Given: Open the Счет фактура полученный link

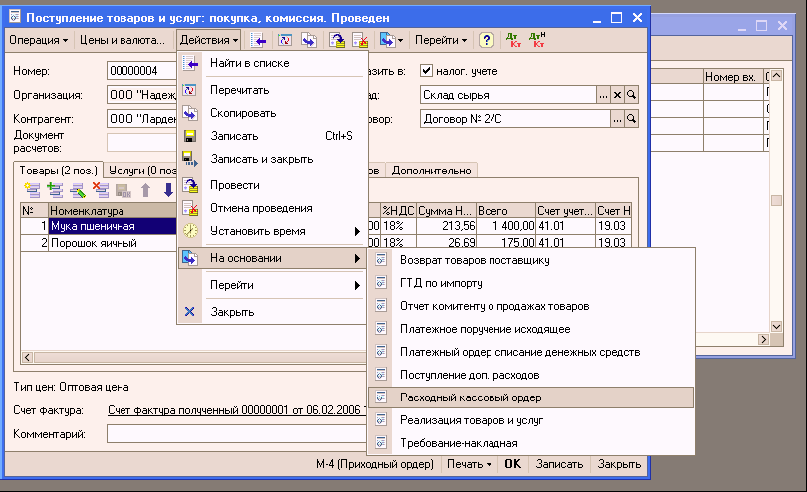Looking at the screenshot, I should tap(232, 410).
